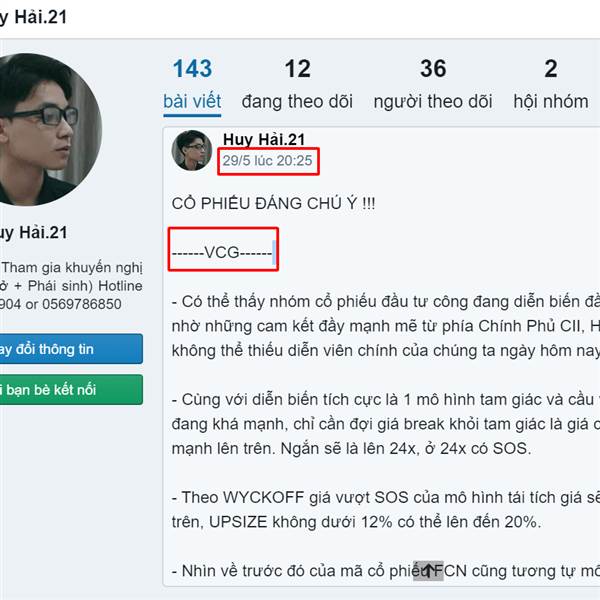
Task: Select the 2 hội nhóm tab
Action: 551,85
